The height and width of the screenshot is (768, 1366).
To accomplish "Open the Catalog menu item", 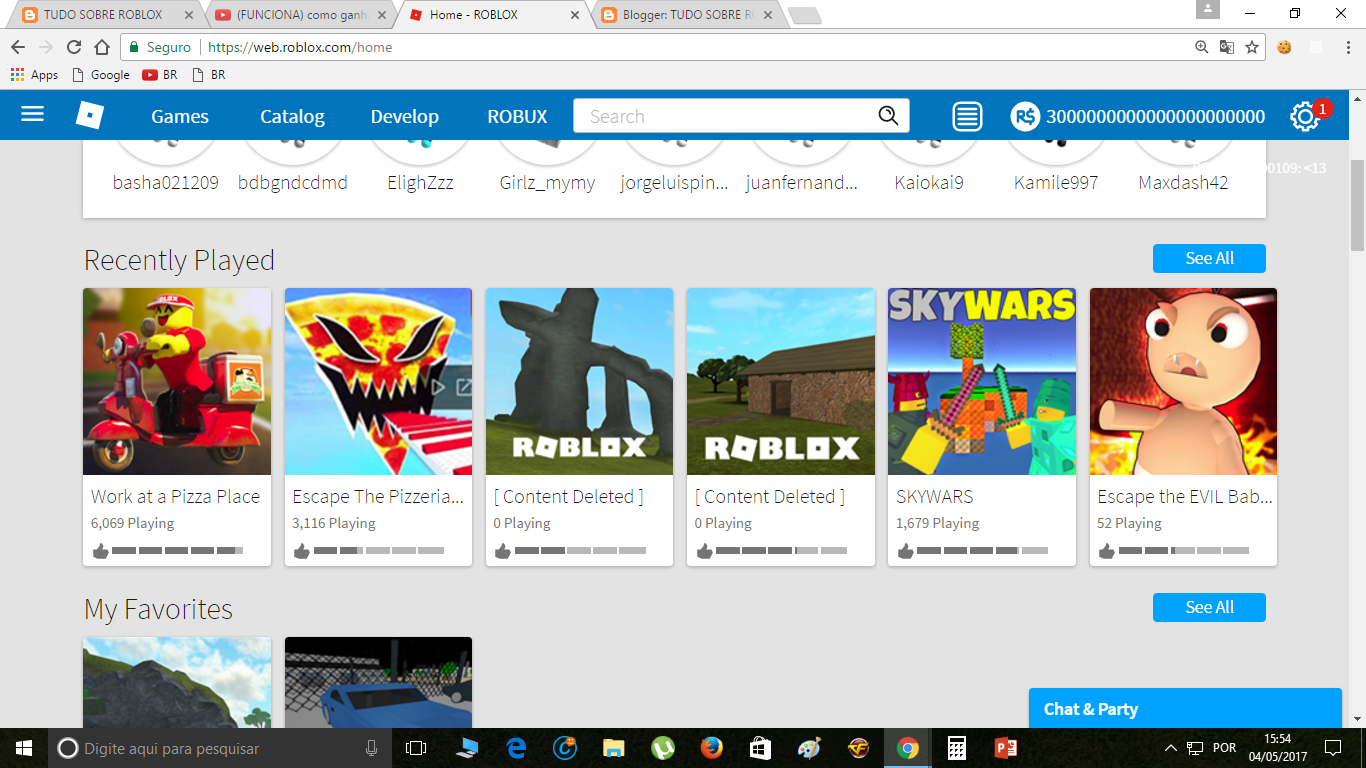I will pos(292,116).
